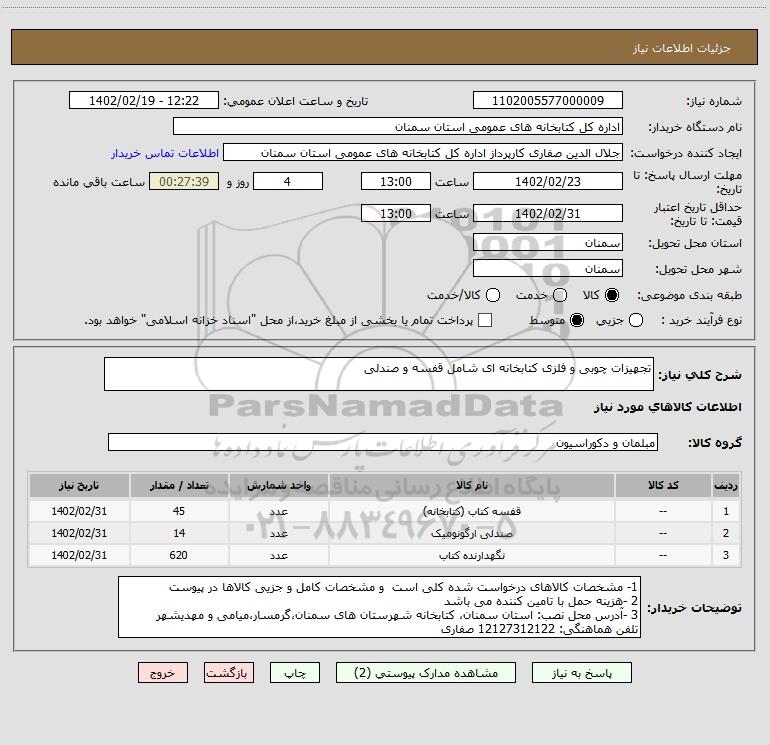Choose the جزیی purchase type radio
The width and height of the screenshot is (770, 745).
(x=636, y=321)
